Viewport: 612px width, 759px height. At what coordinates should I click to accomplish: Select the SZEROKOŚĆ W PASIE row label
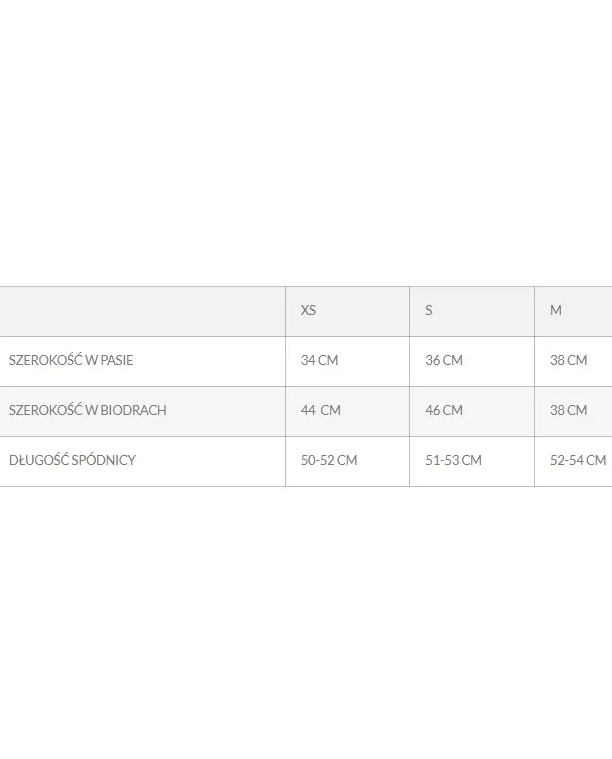[71, 360]
